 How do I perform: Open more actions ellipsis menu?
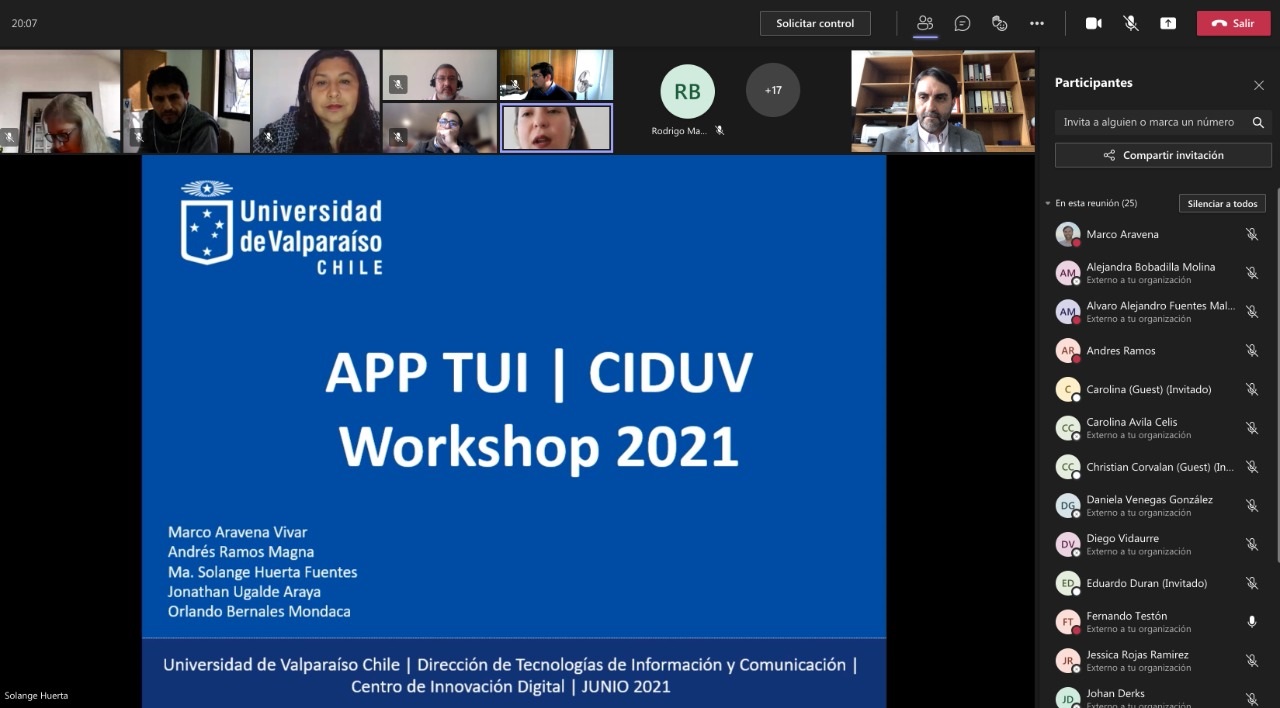1037,23
